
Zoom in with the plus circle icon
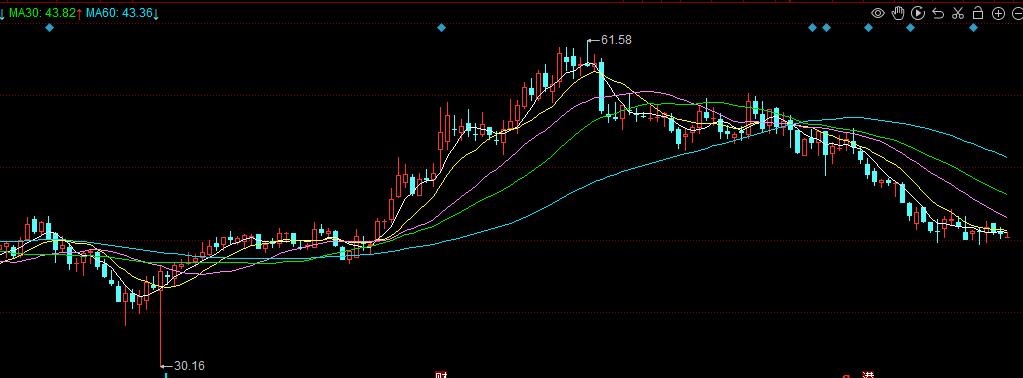998,13
